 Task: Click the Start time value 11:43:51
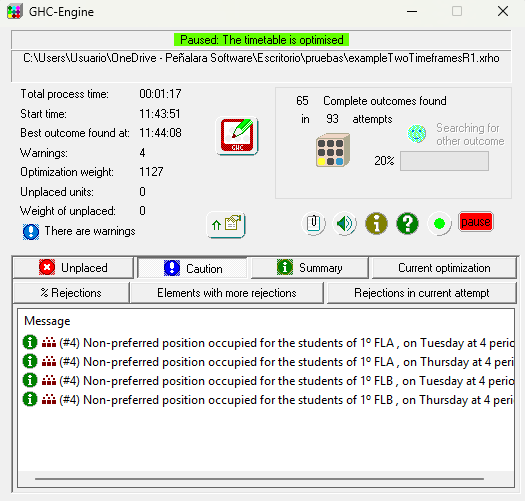click(x=160, y=114)
